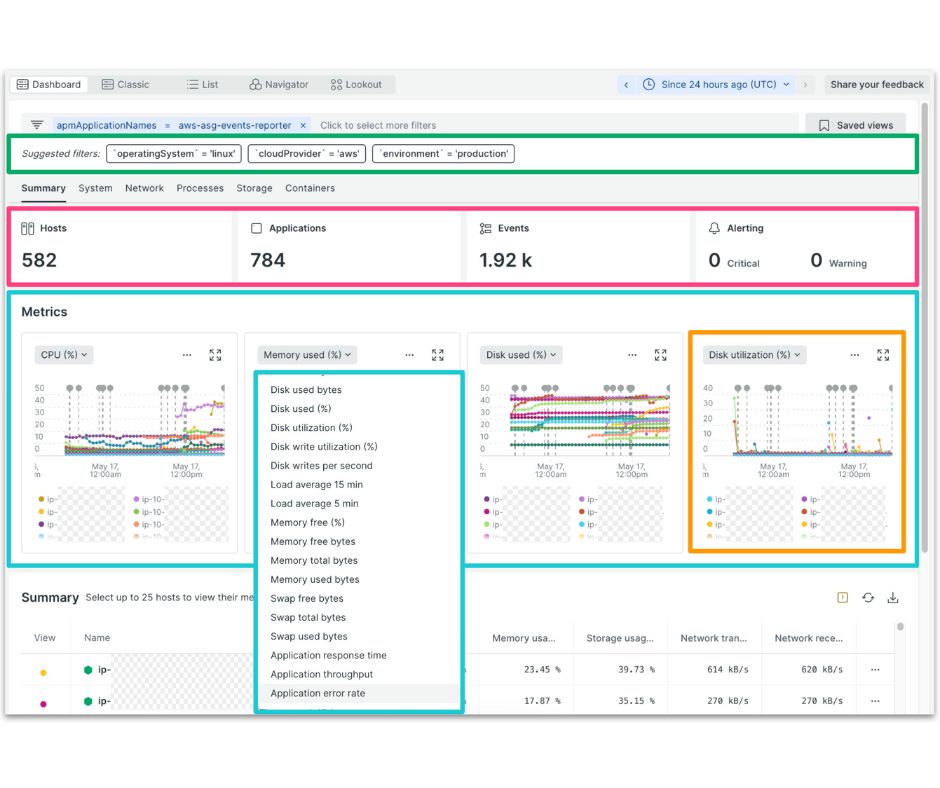
Task: Select the Processes tab
Action: (x=200, y=188)
